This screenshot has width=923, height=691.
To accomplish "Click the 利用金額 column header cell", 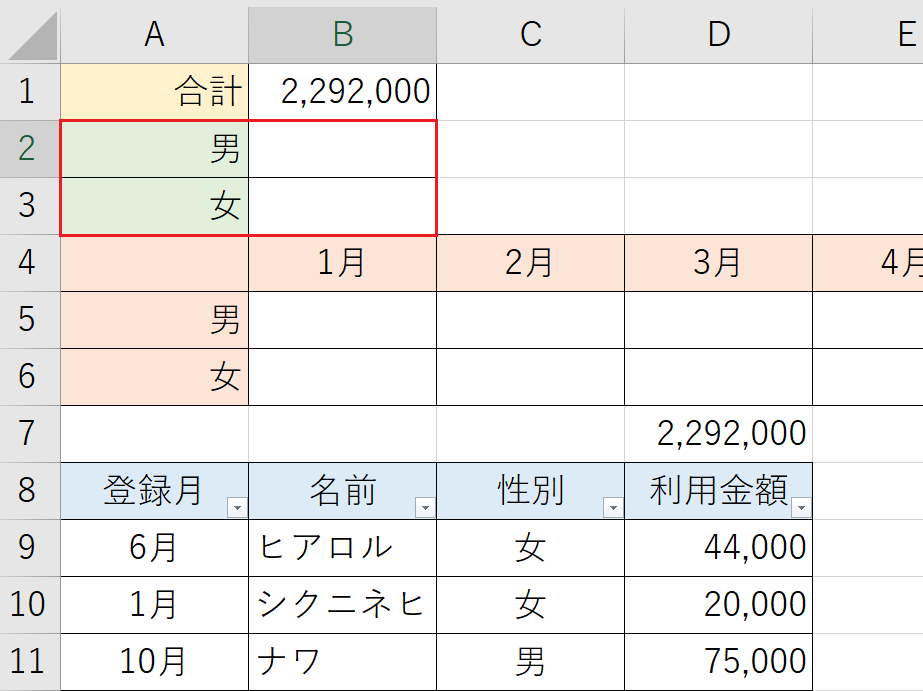I will pos(718,491).
